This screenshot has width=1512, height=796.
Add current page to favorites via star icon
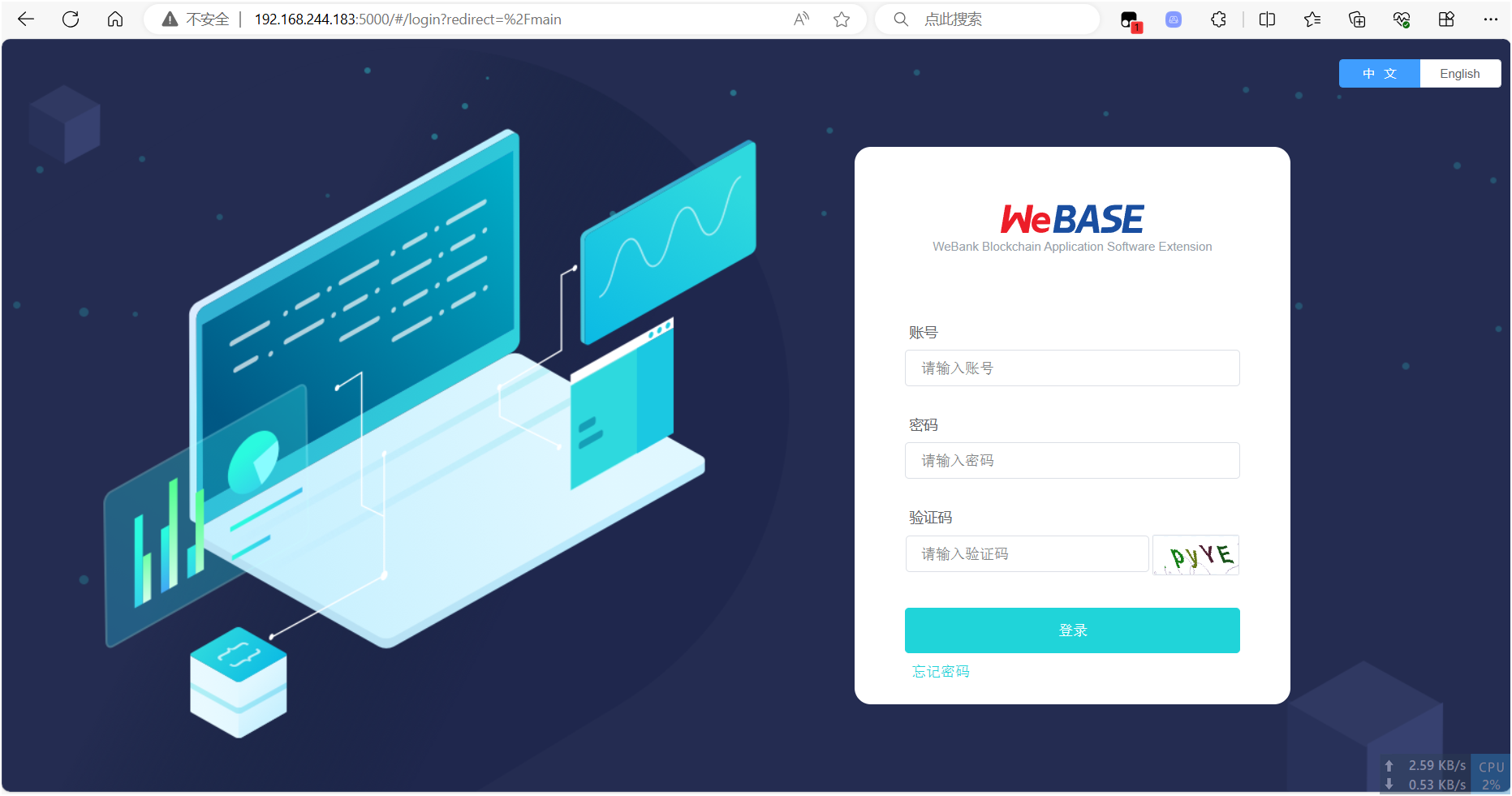tap(842, 19)
